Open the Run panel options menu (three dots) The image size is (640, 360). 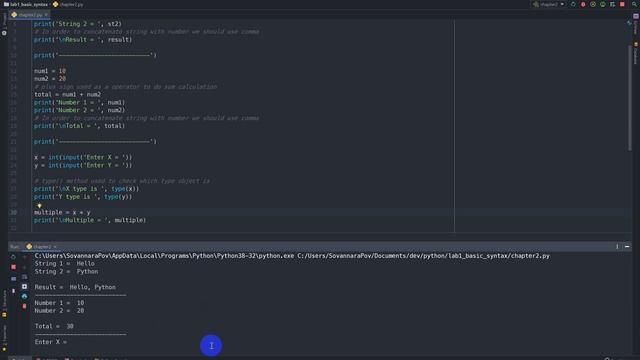click(617, 247)
